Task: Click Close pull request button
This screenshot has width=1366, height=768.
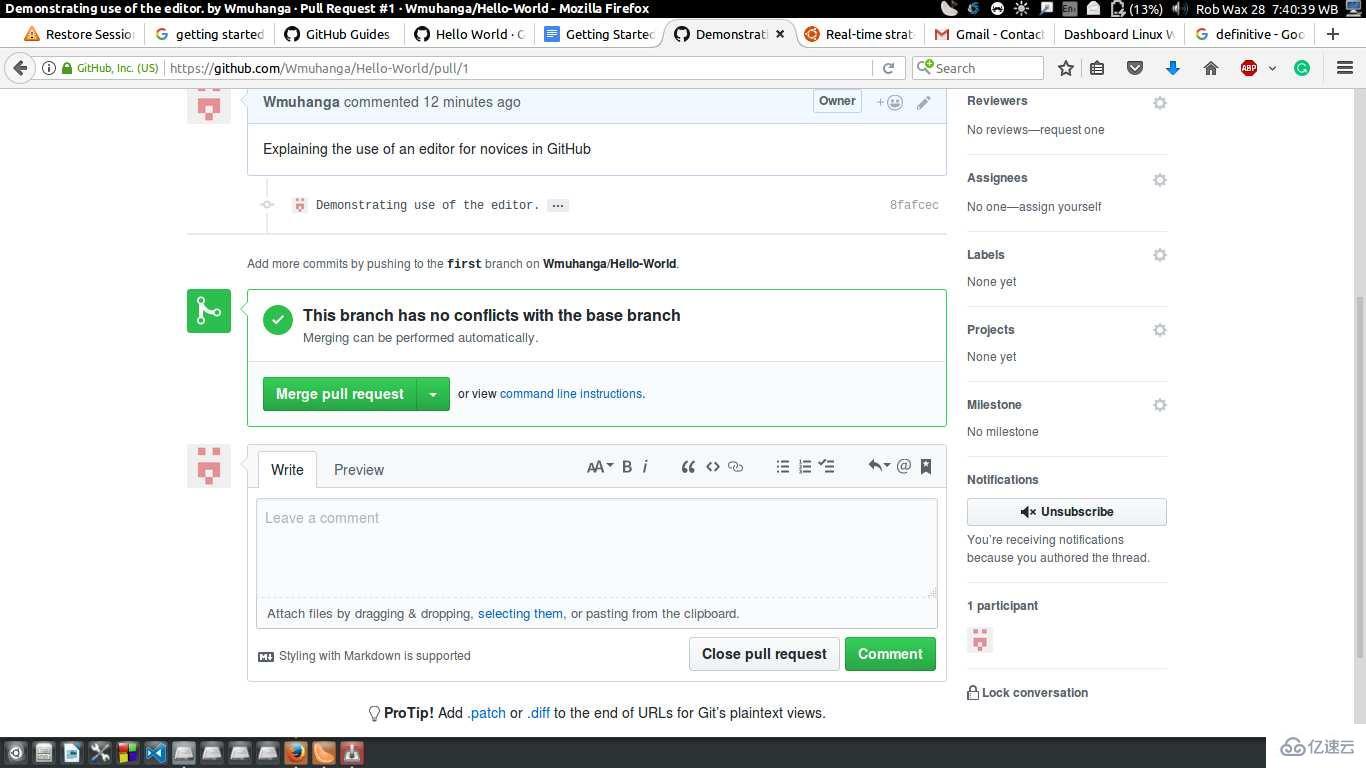Action: (x=764, y=654)
